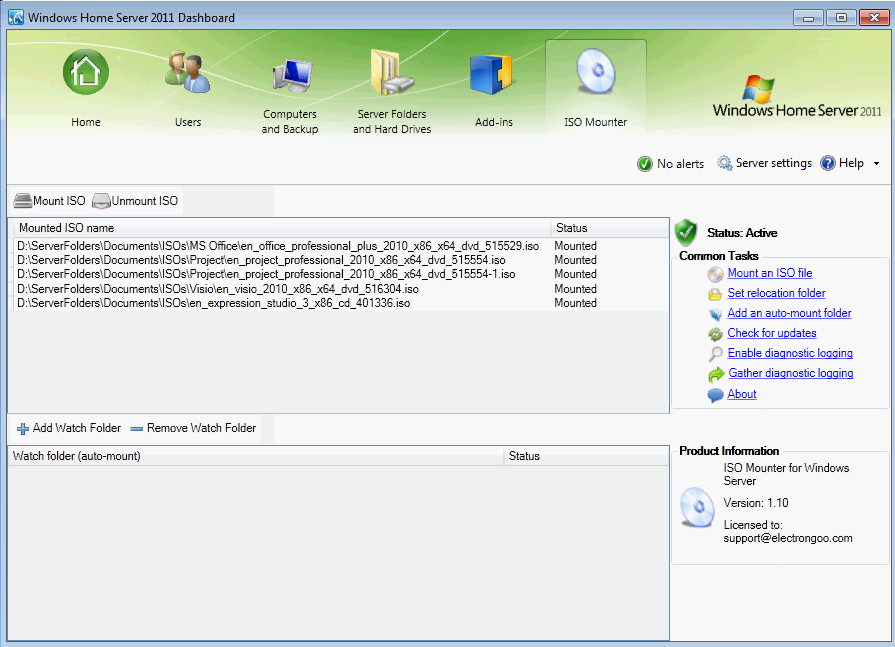Viewport: 895px width, 647px height.
Task: Click green arrow icon beside Gather diagnostic logging
Action: pyautogui.click(x=716, y=375)
